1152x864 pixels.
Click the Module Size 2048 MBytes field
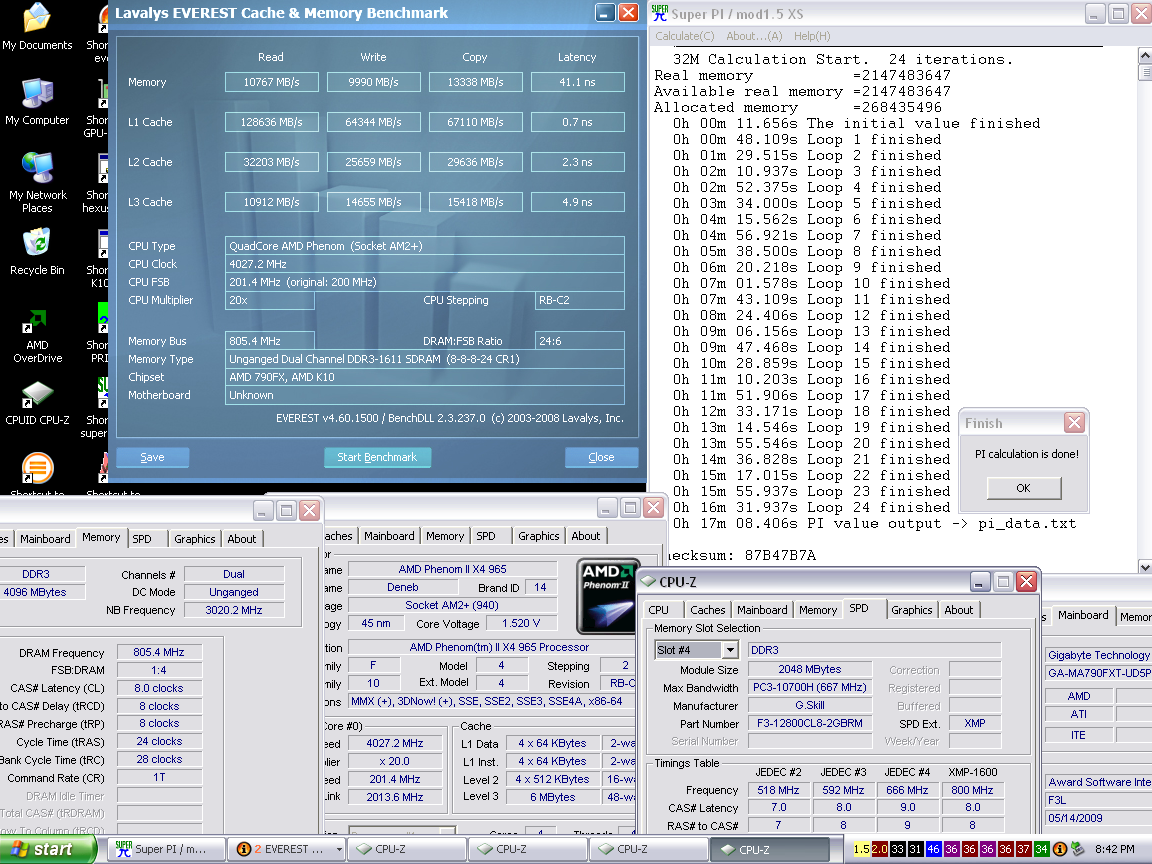810,669
